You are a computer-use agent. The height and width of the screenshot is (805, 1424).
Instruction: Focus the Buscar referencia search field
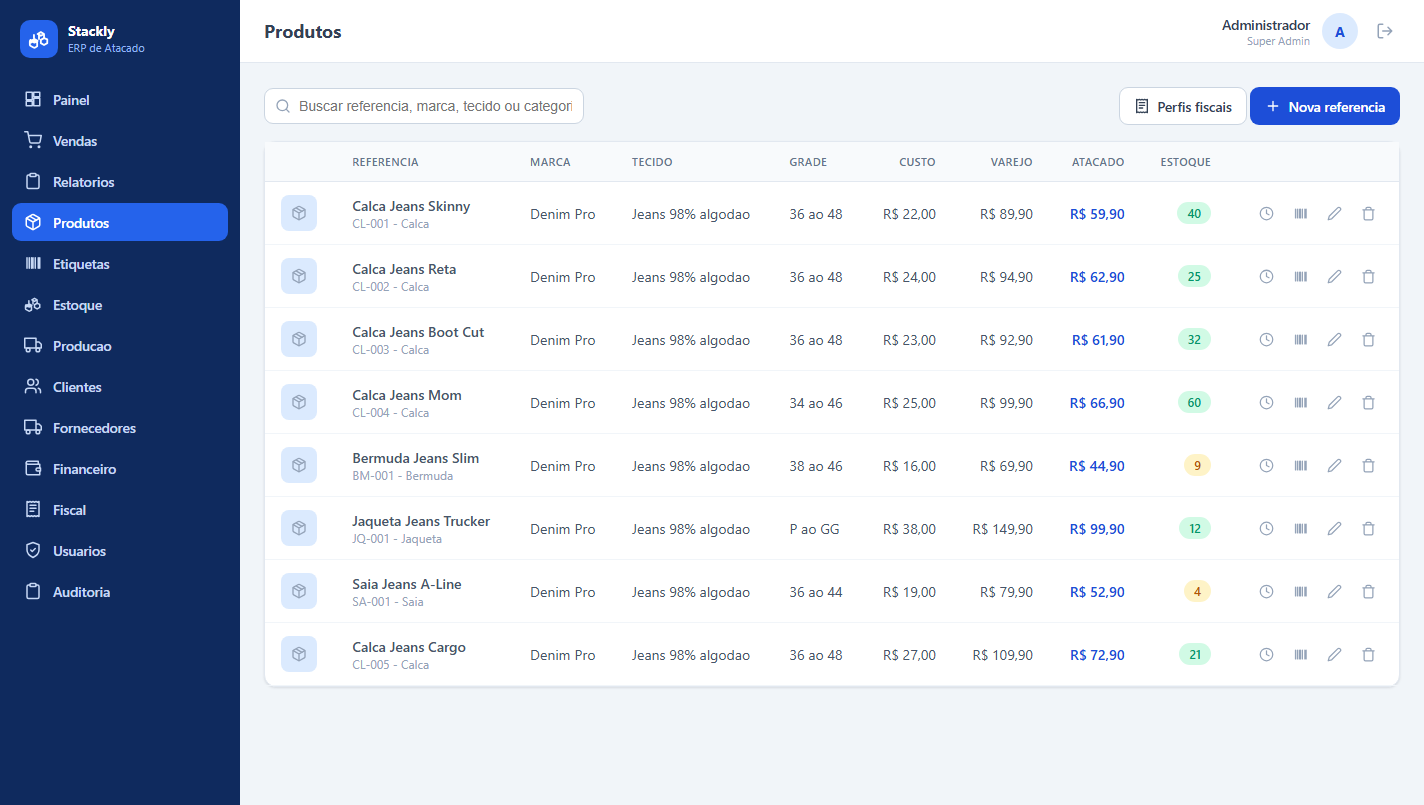[x=424, y=106]
